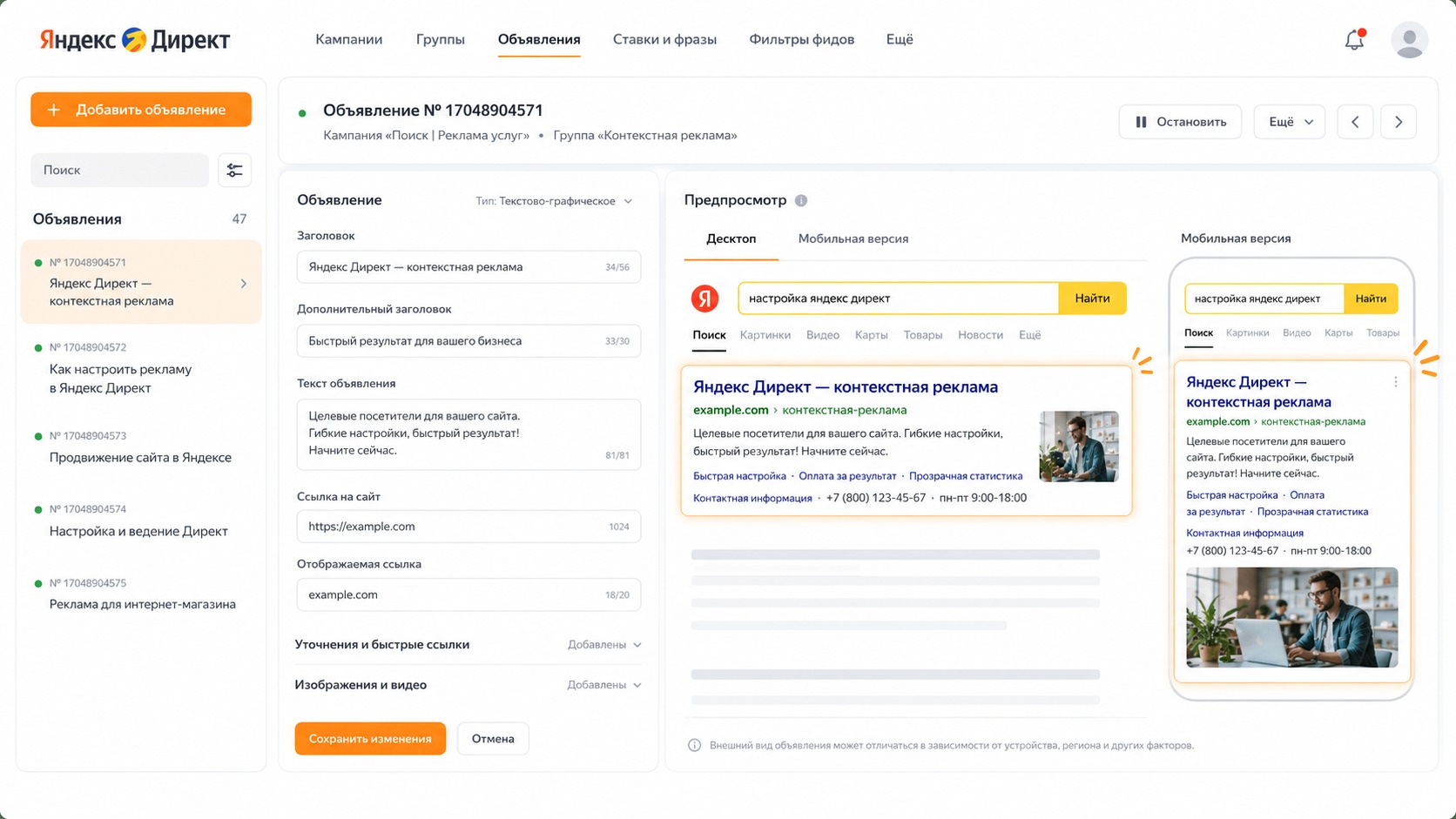Open the Фильтры фидов tab
This screenshot has height=819, width=1456.
801,39
